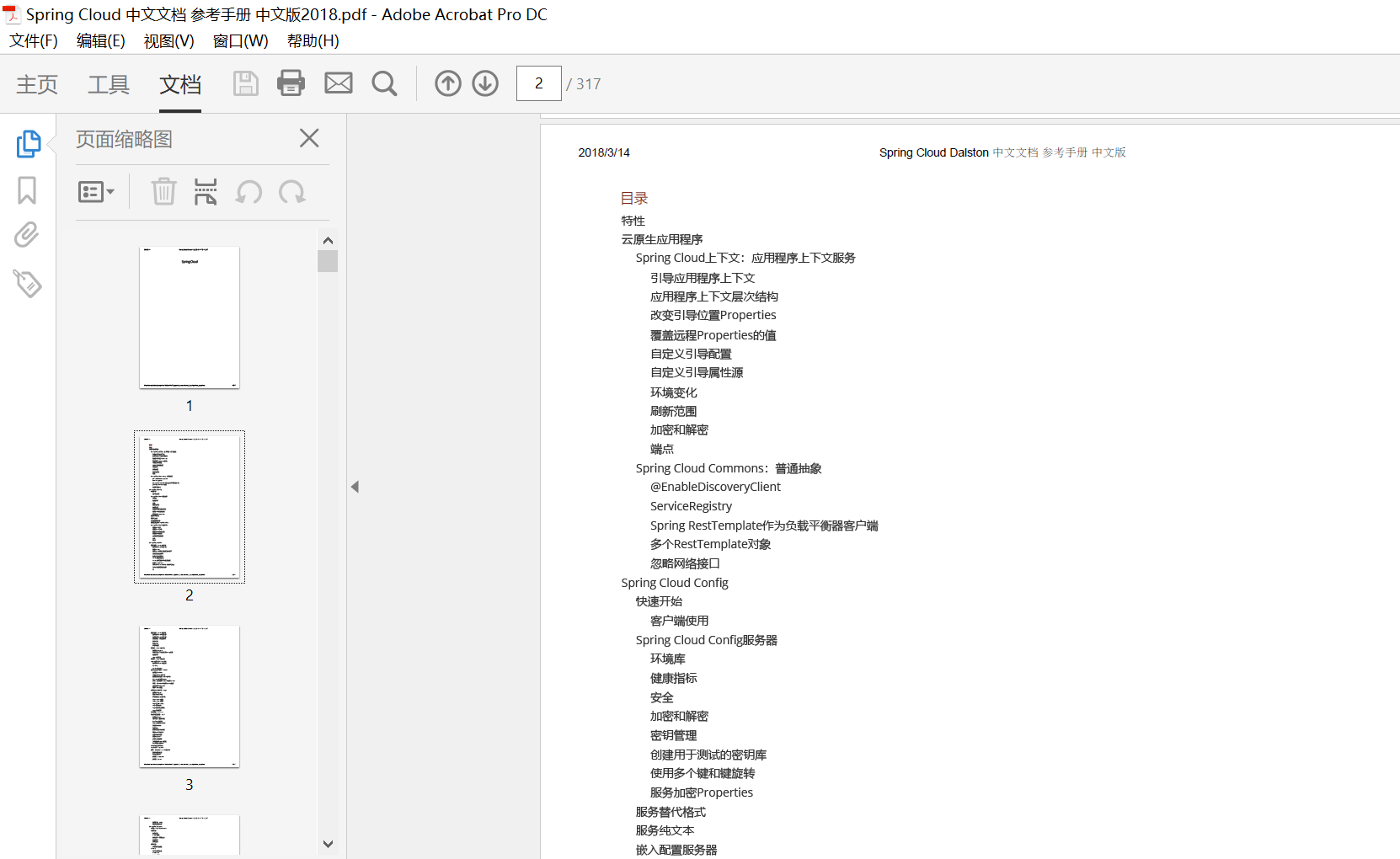Viewport: 1400px width, 859px height.
Task: Click @EnableDiscoveryClient entry
Action: [715, 487]
